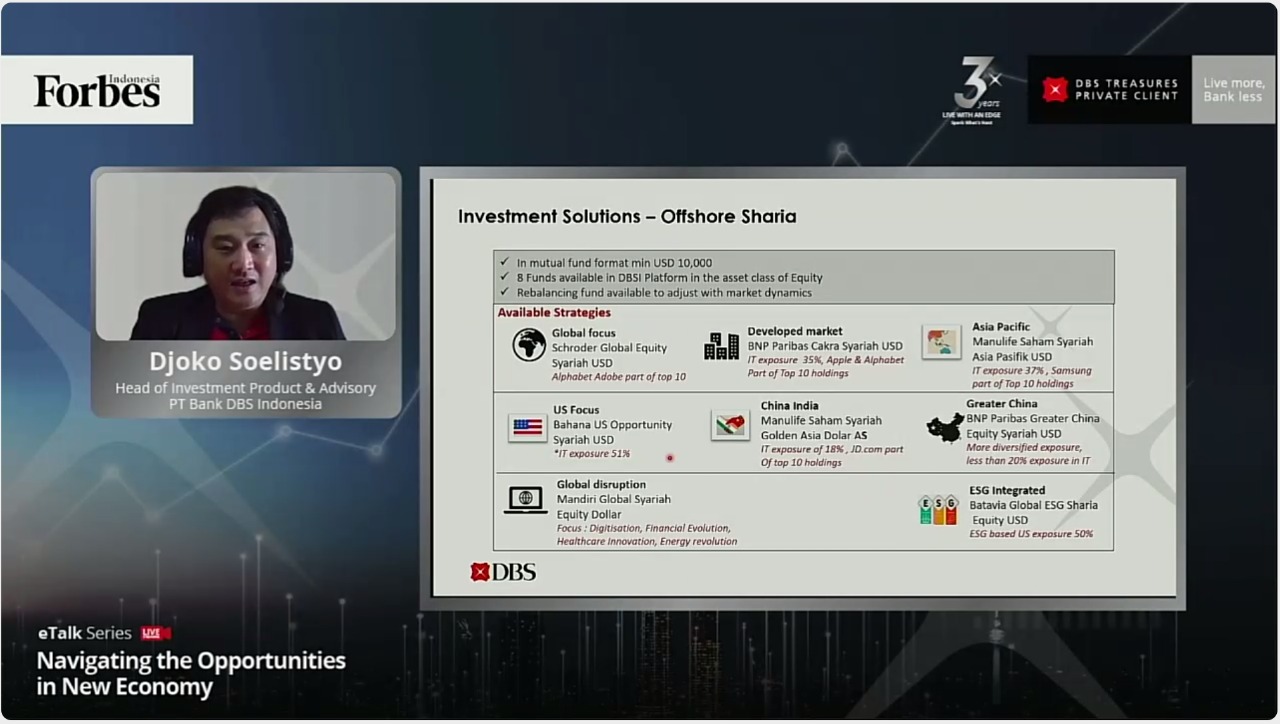
Task: Click 'Schroder Global Equity Syariah USD' fund name
Action: click(x=609, y=355)
